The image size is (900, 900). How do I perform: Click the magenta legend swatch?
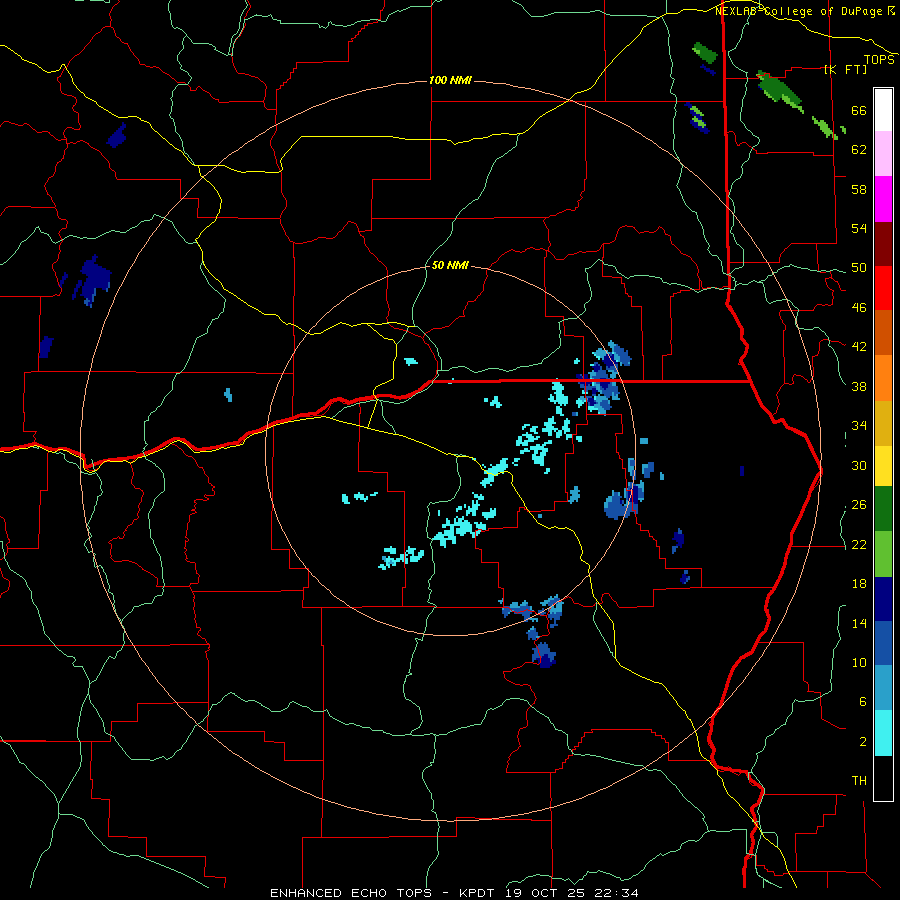click(x=883, y=199)
